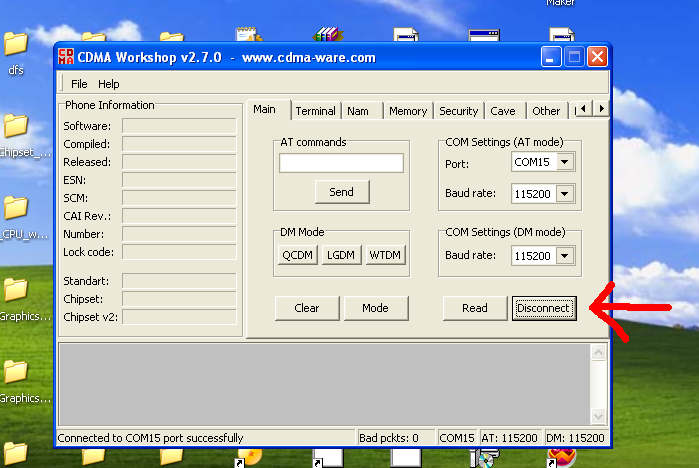Open the File menu
Image resolution: width=699 pixels, height=468 pixels.
79,84
